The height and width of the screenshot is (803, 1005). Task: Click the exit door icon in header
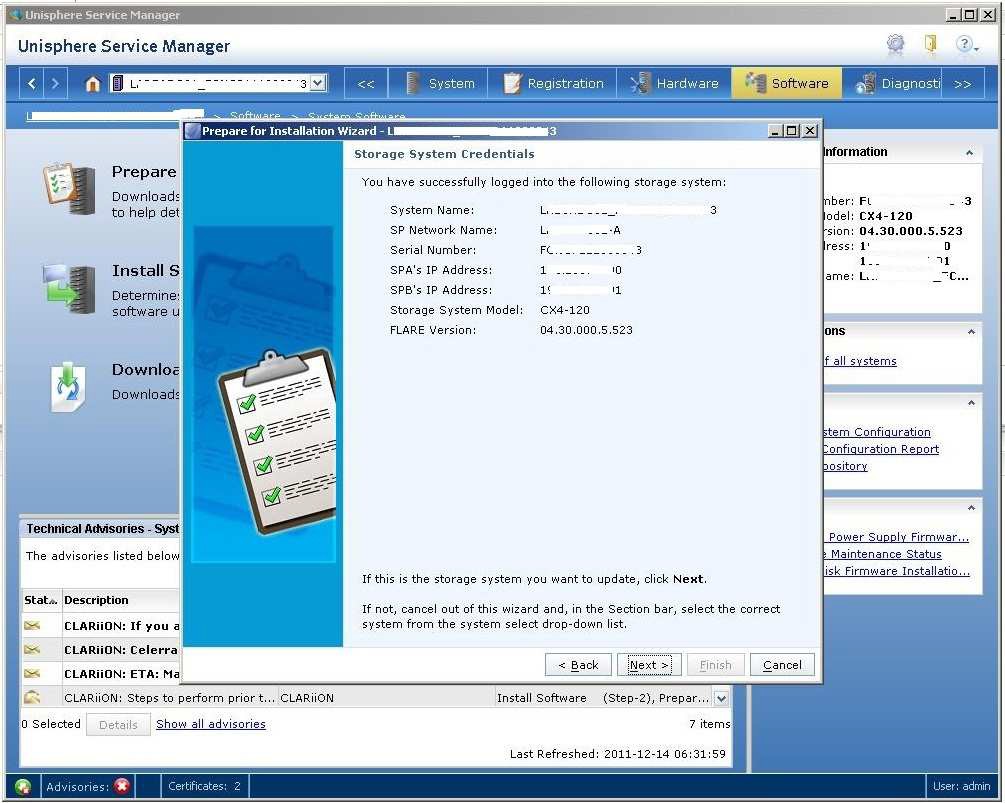point(931,44)
